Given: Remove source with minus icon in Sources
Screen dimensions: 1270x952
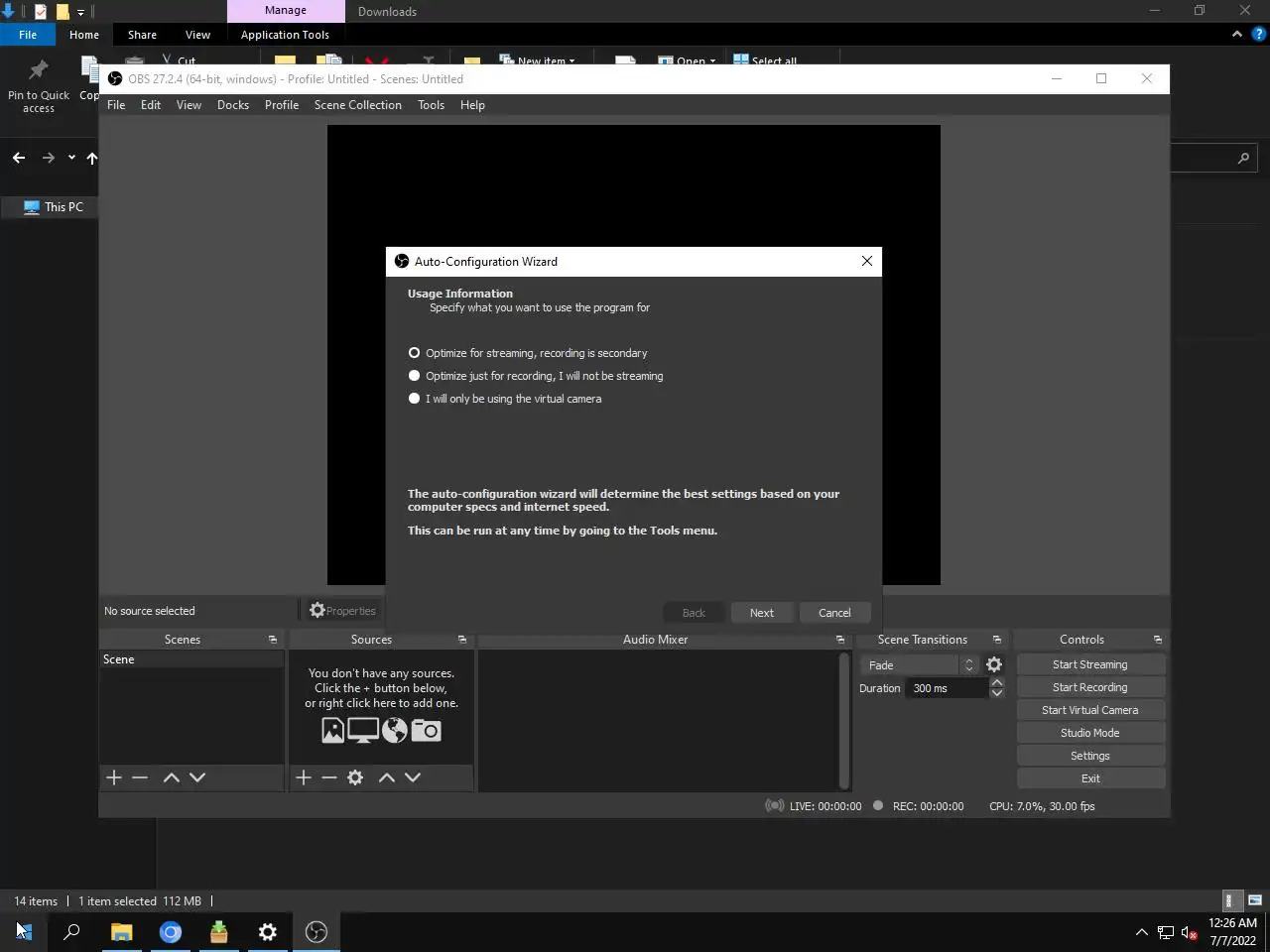Looking at the screenshot, I should click(x=329, y=777).
